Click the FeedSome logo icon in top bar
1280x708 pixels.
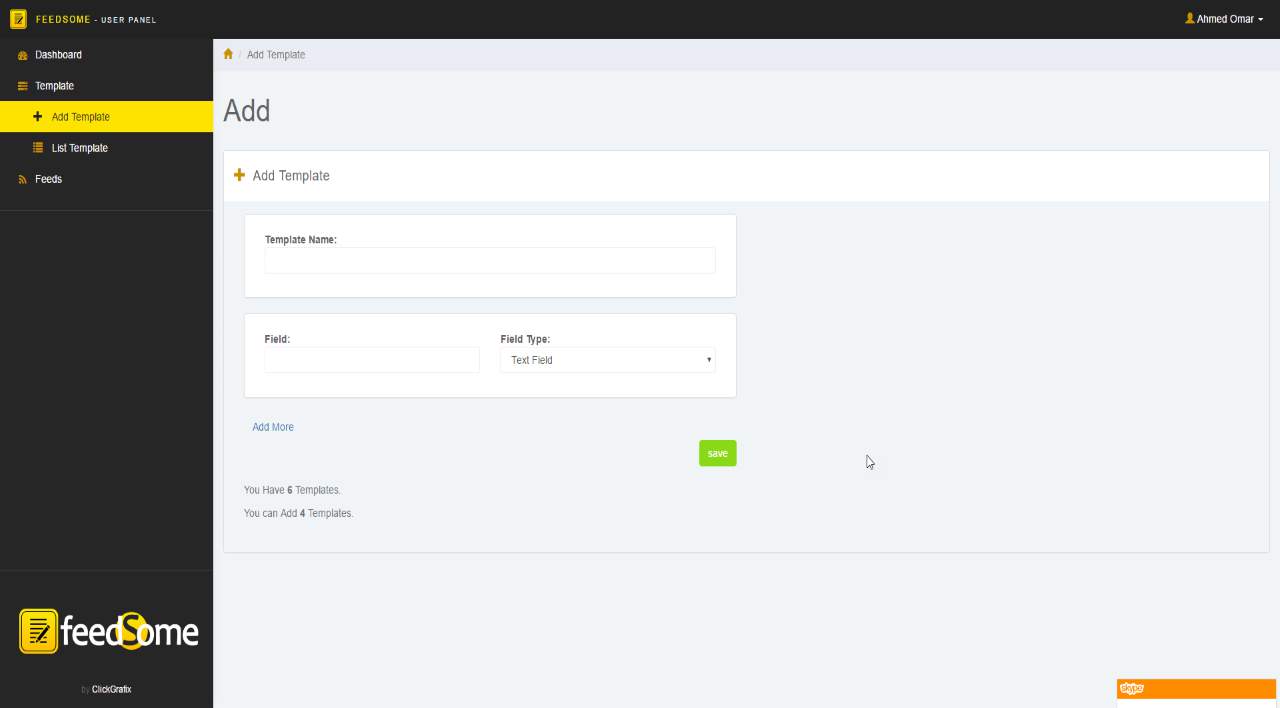(18, 19)
